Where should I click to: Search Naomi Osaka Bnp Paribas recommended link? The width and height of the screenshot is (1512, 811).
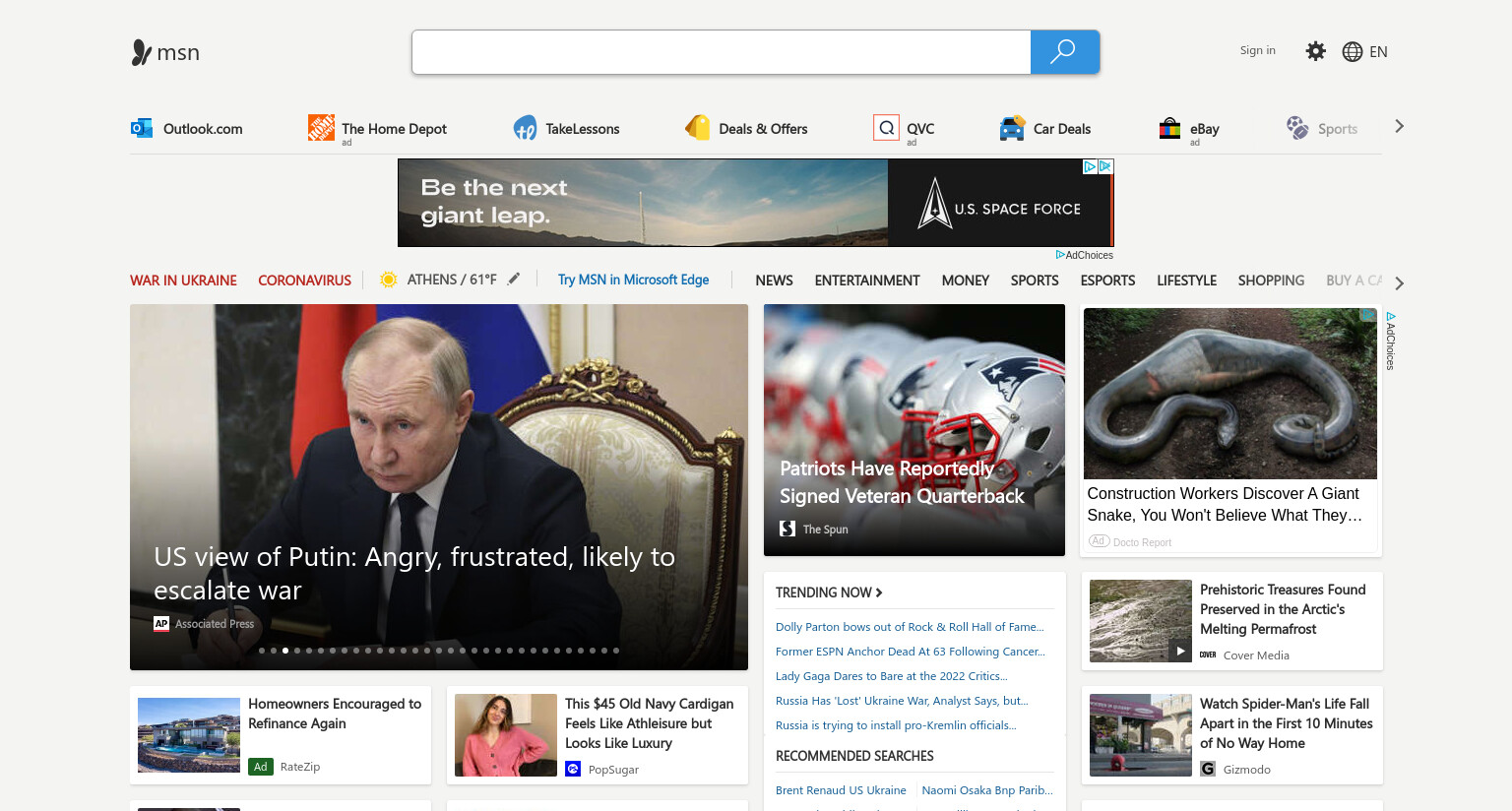(987, 790)
